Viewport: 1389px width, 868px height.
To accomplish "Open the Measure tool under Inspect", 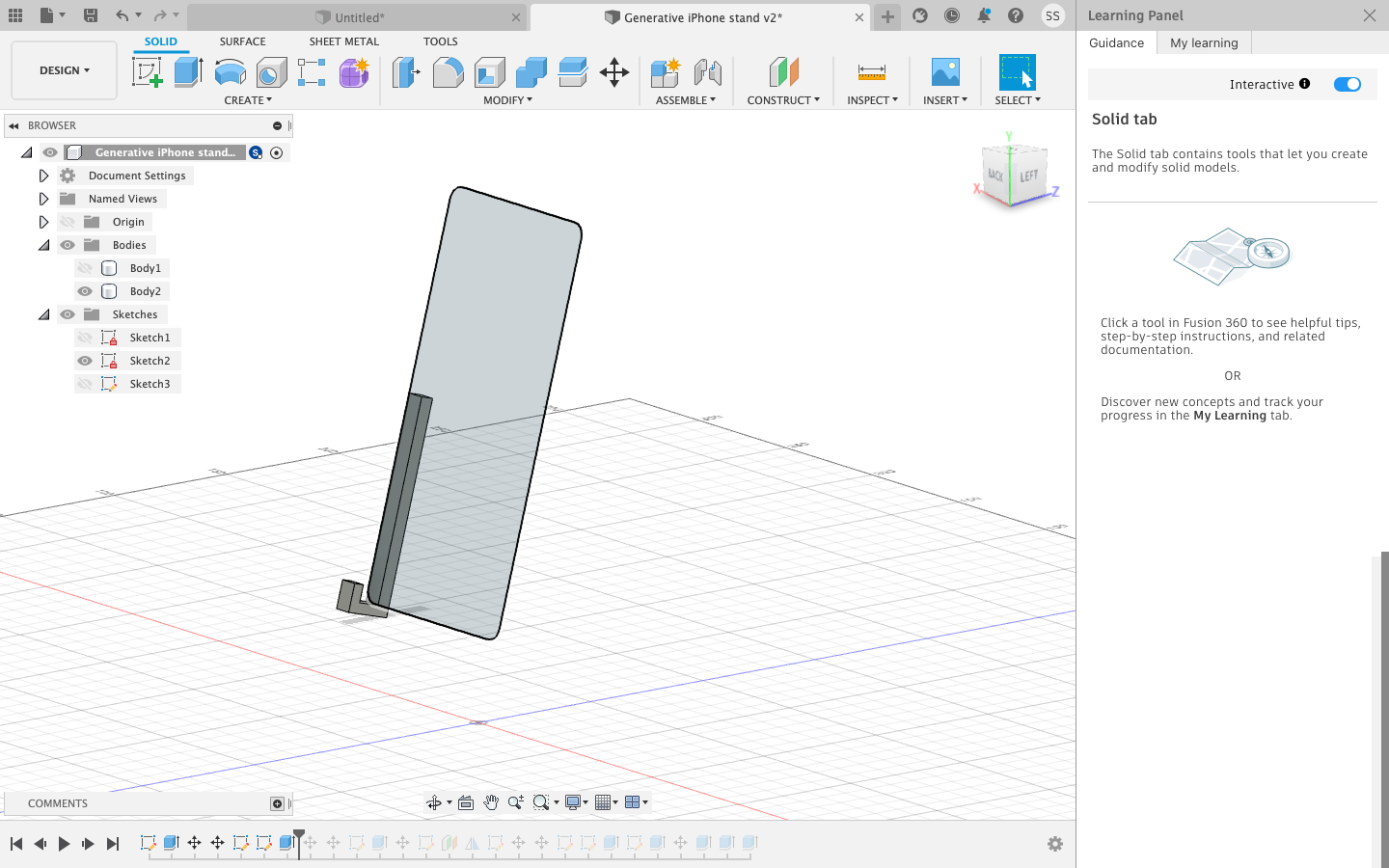I will pos(872,72).
